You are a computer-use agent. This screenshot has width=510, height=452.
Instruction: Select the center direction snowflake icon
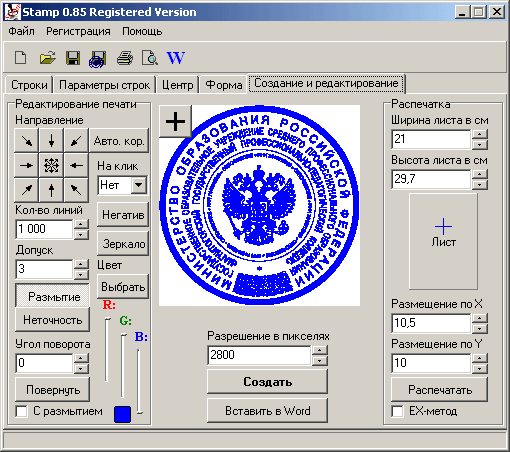51,165
